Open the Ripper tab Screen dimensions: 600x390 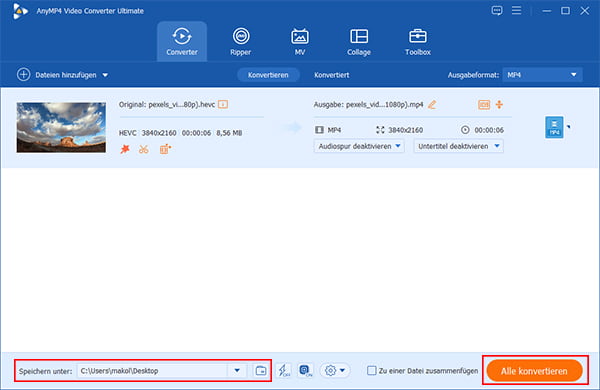click(241, 42)
